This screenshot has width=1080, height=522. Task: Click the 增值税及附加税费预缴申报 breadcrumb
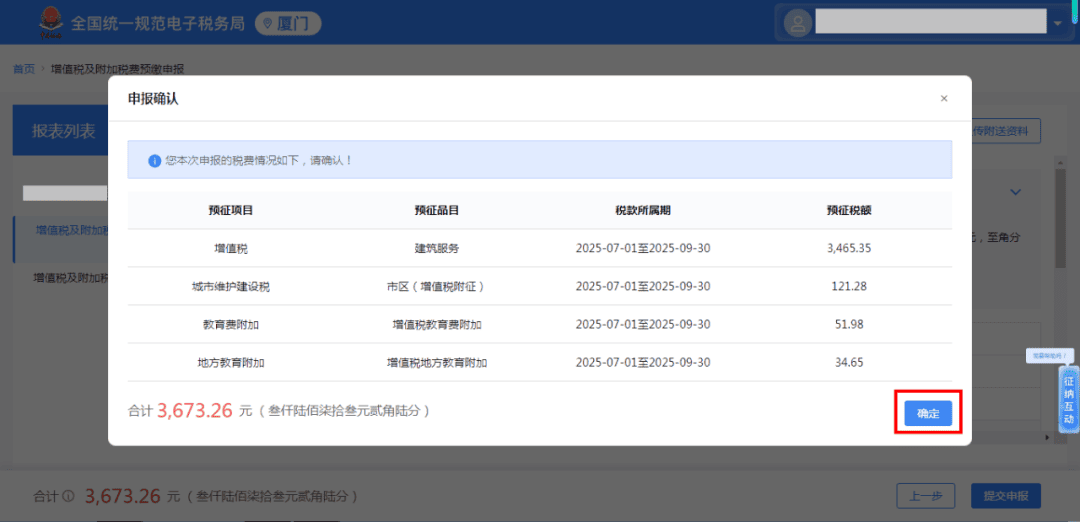[x=117, y=69]
